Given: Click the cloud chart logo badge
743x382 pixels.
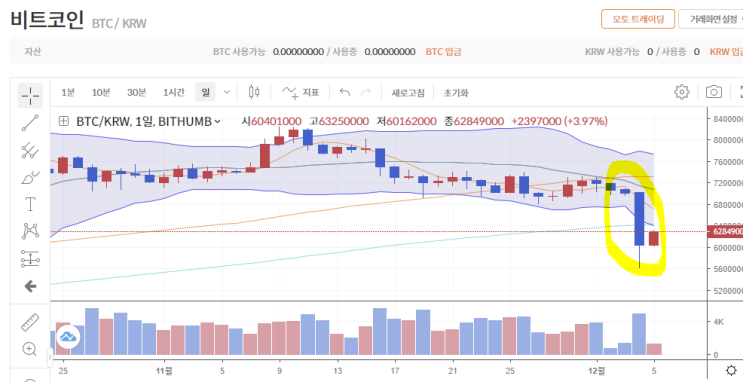Looking at the screenshot, I should [x=69, y=337].
